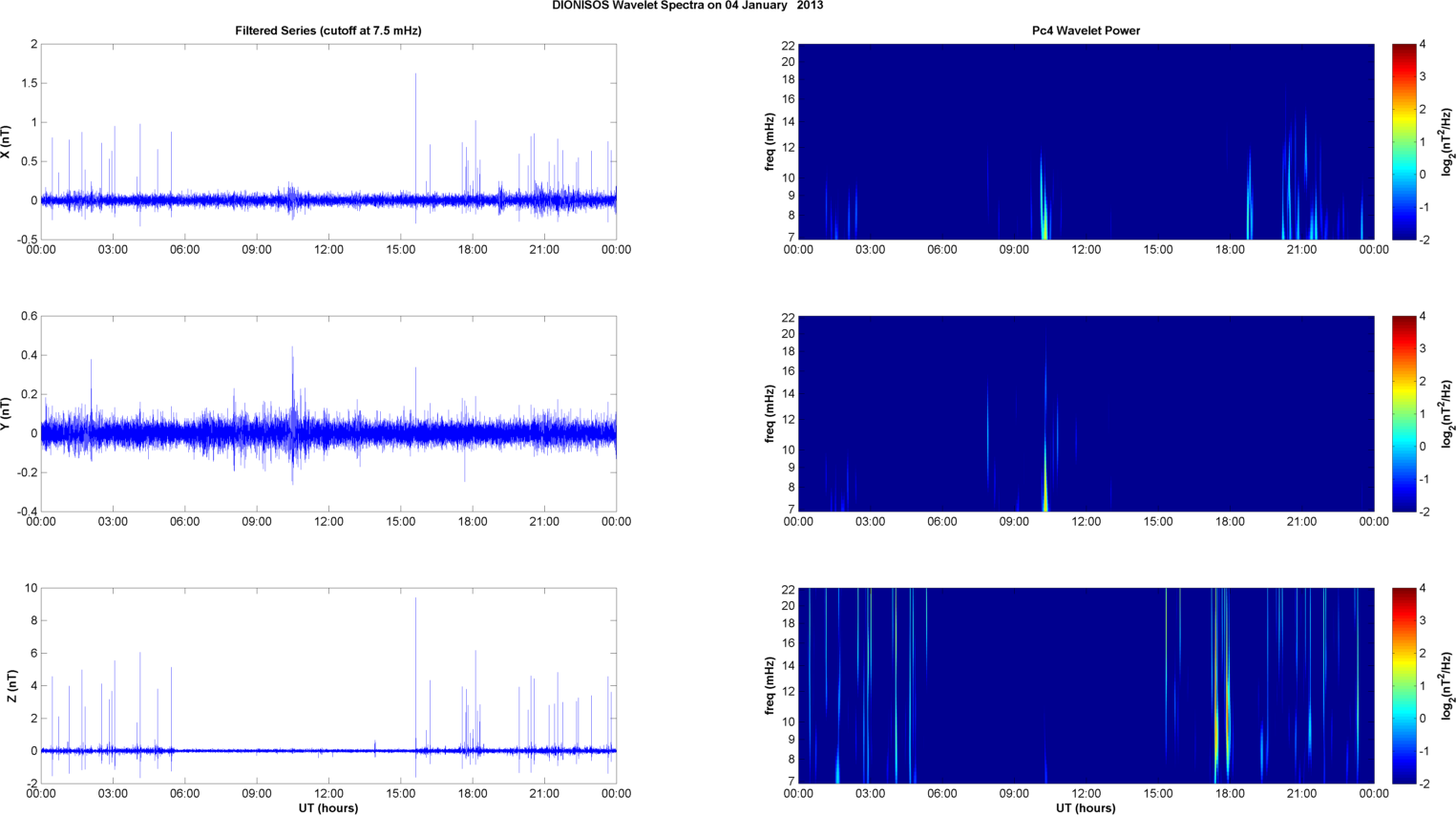
Task: Select the "Pc4 Wavelet Power" heading
Action: click(x=1086, y=31)
